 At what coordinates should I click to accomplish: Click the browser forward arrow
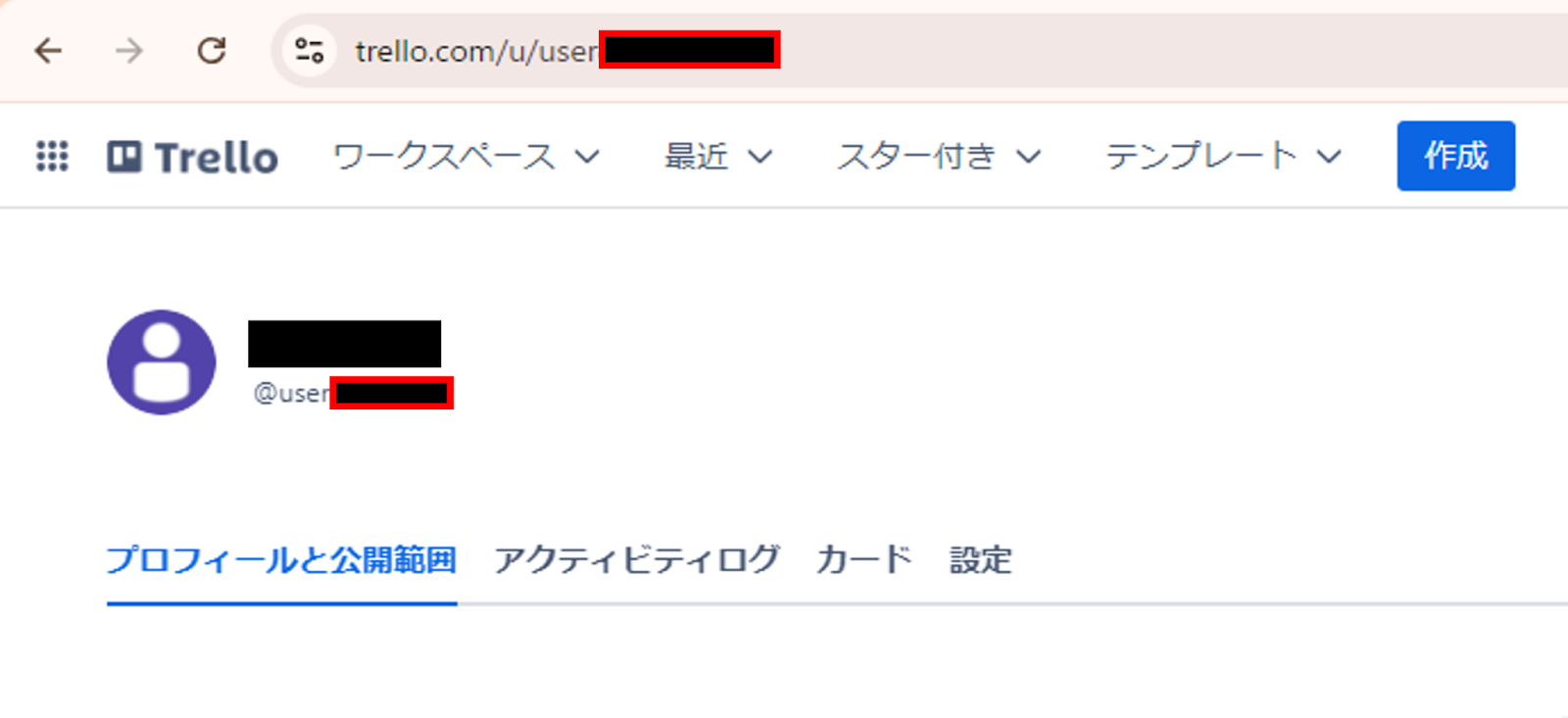click(128, 51)
